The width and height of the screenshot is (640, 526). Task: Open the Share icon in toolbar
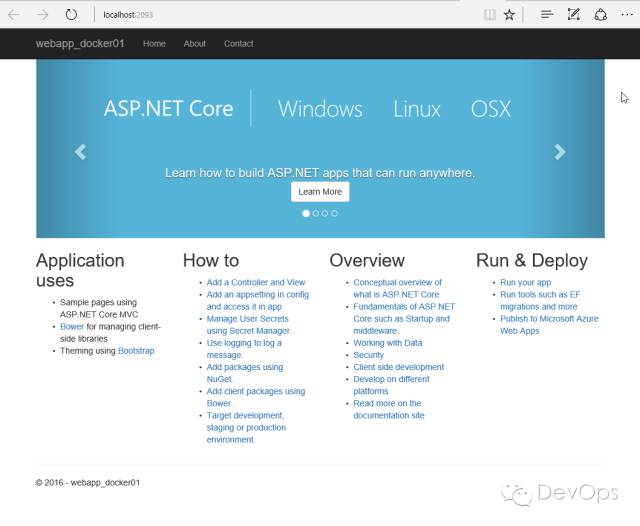coord(600,15)
